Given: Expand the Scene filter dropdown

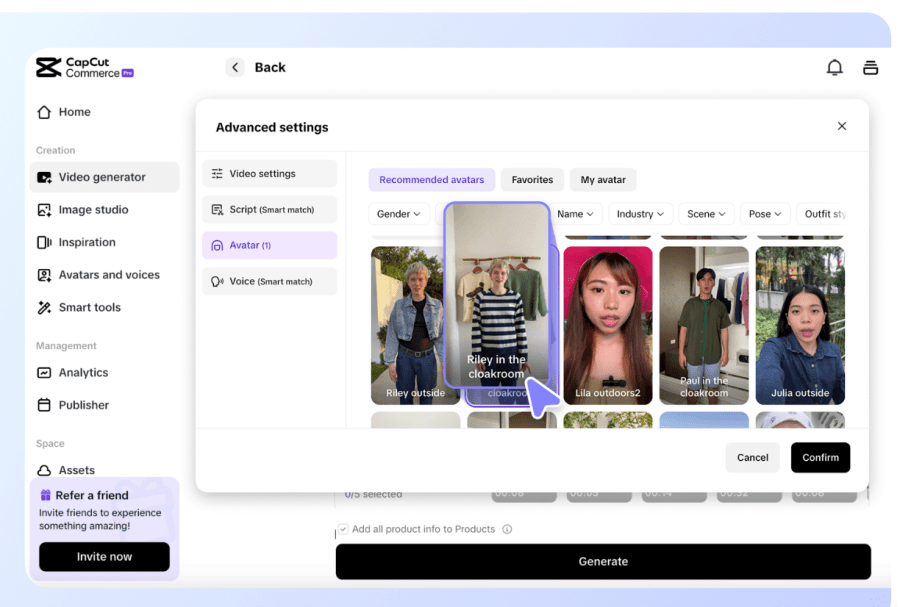Looking at the screenshot, I should (x=706, y=214).
